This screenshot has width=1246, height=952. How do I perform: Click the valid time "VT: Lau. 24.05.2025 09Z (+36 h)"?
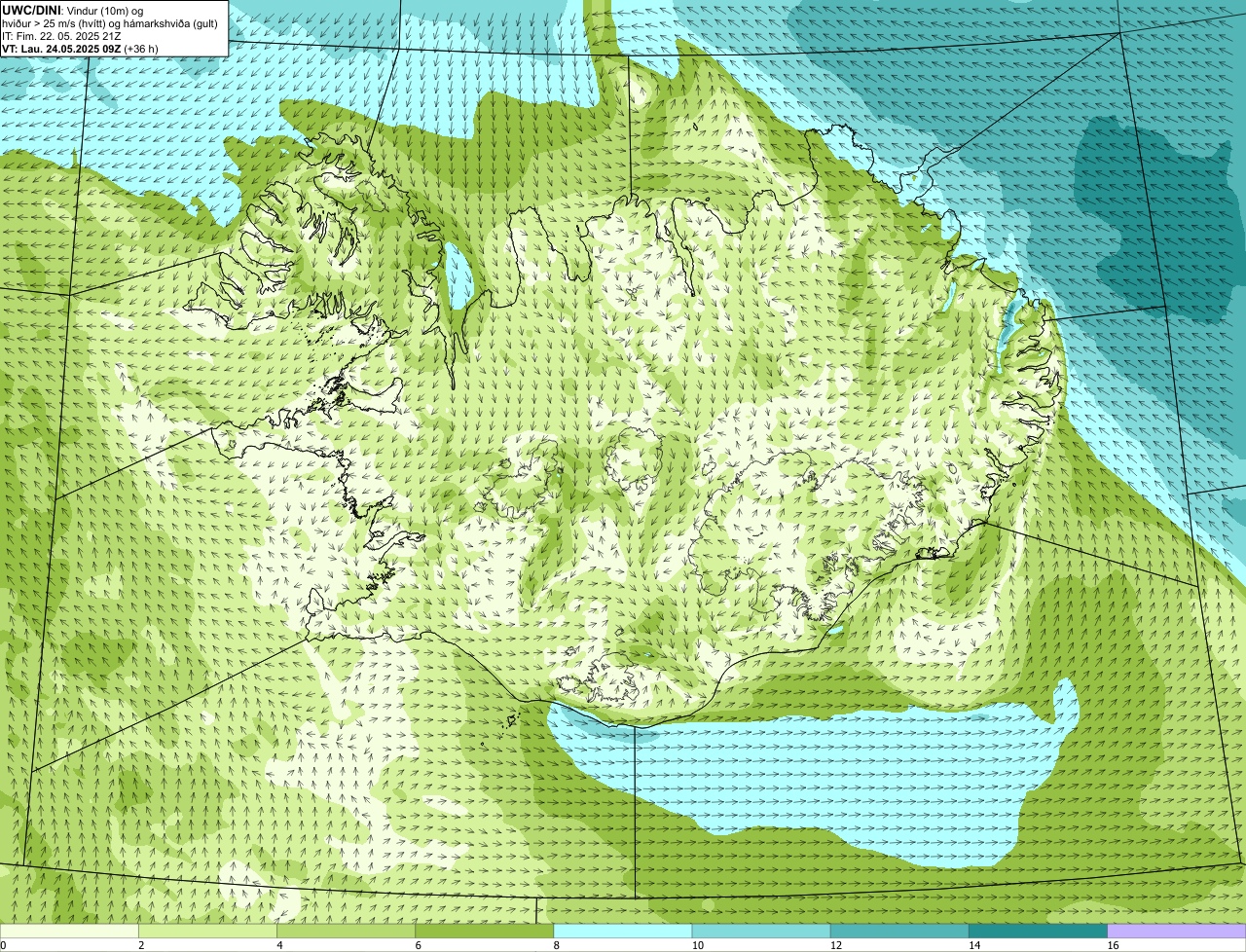click(x=80, y=48)
